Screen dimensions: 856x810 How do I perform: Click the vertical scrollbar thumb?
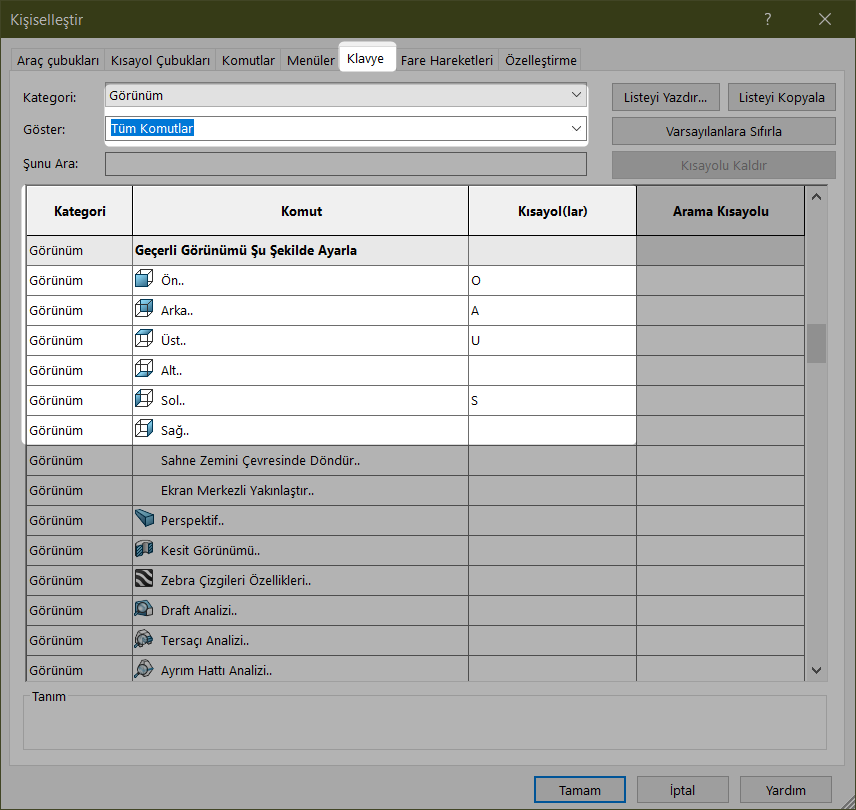[816, 343]
